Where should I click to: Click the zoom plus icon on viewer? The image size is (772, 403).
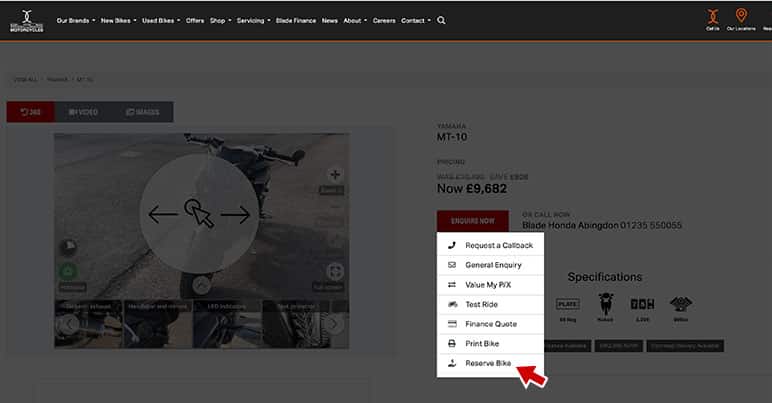335,174
